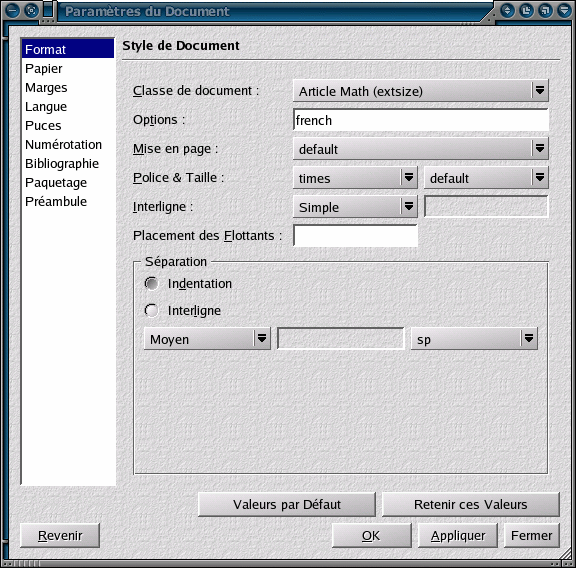The width and height of the screenshot is (576, 568).
Task: Select the Interligne separation radio button
Action: click(151, 311)
